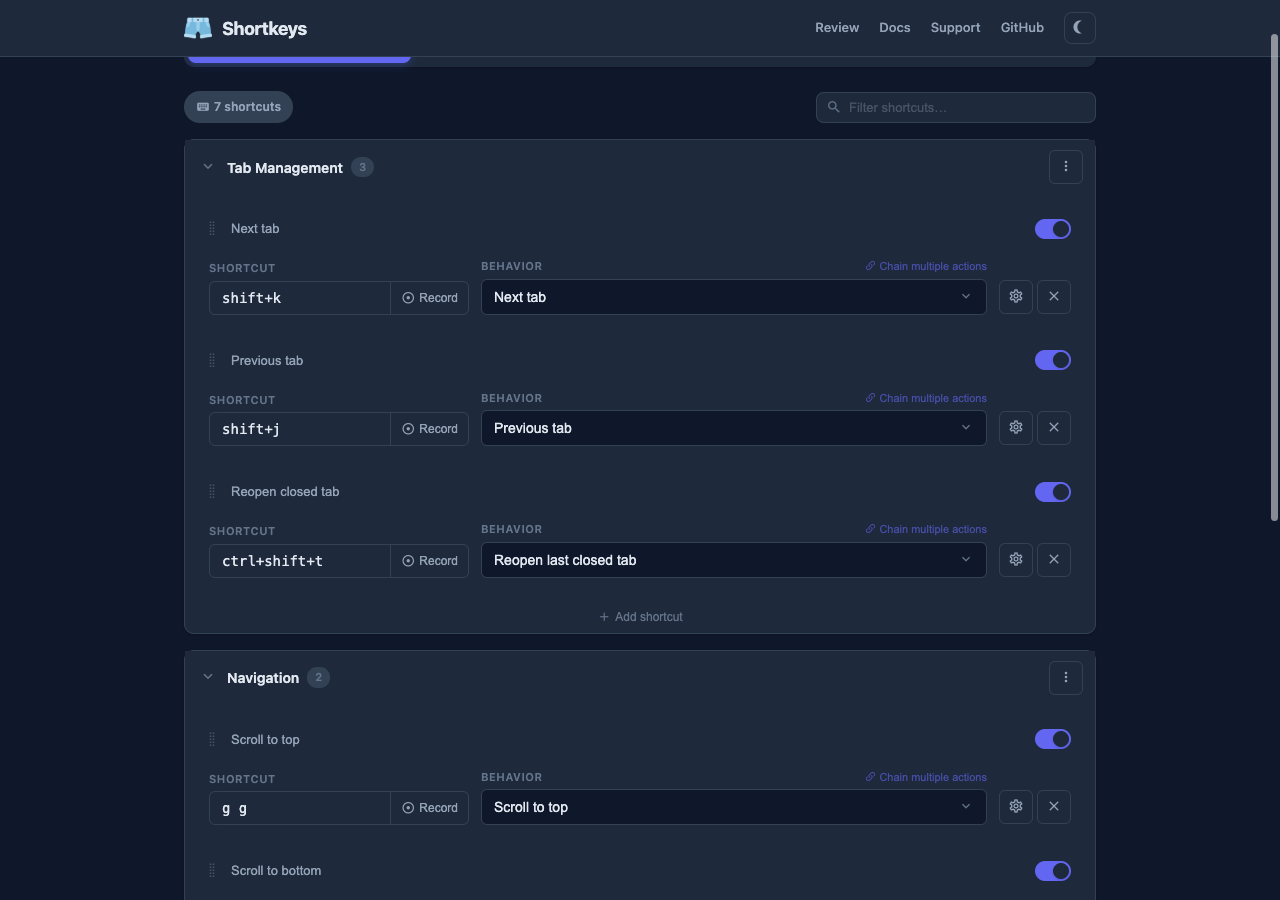
Task: Open the Docs page
Action: click(894, 27)
